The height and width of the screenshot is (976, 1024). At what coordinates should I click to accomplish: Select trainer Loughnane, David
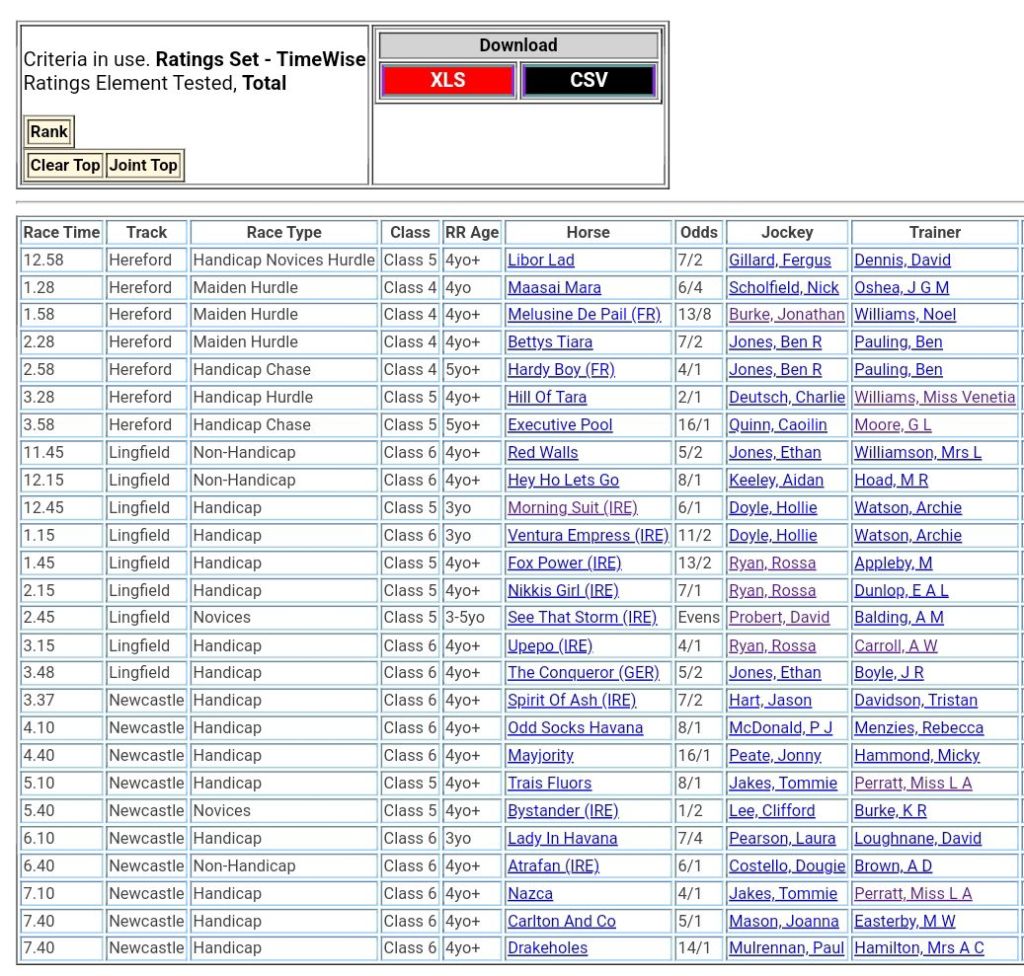917,838
